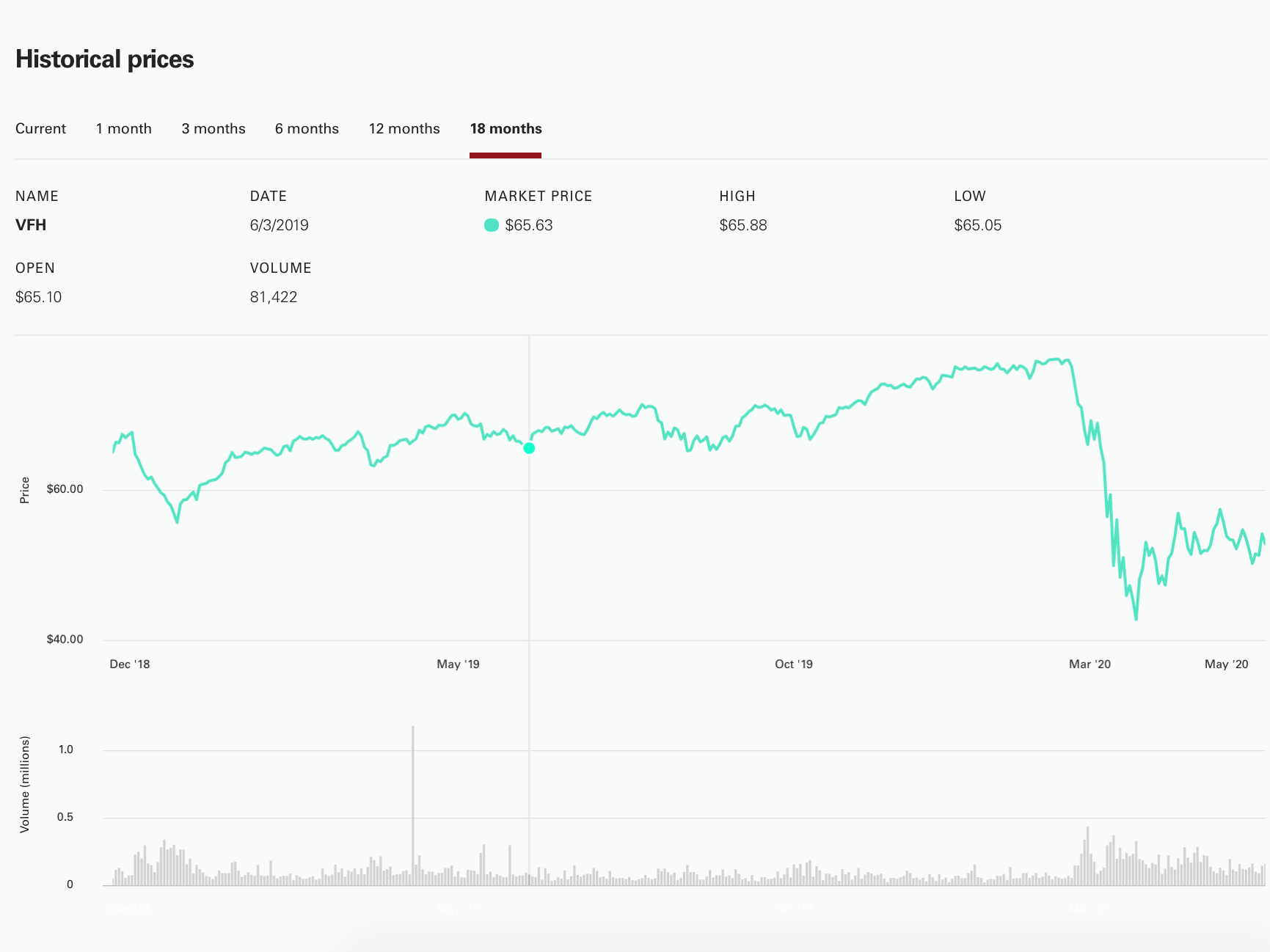The image size is (1270, 952).
Task: Click the Dec '18 axis label under price chart
Action: point(129,664)
